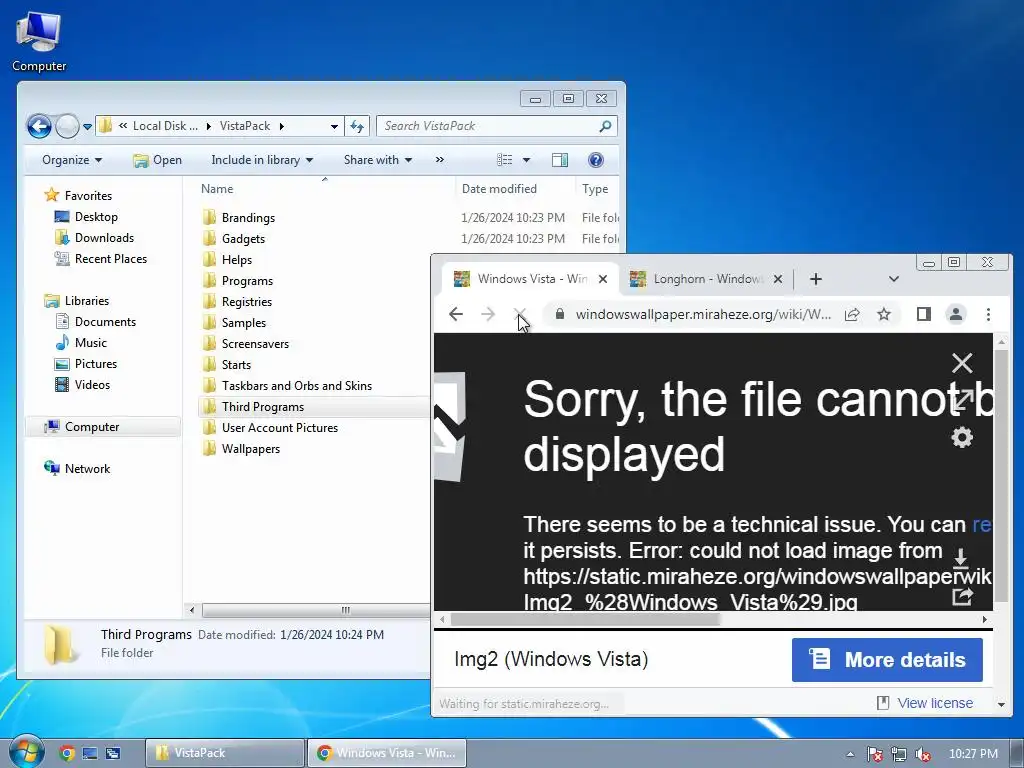Open Downloads in navigation pane
Screen dimensions: 1024x768
pos(95,238)
